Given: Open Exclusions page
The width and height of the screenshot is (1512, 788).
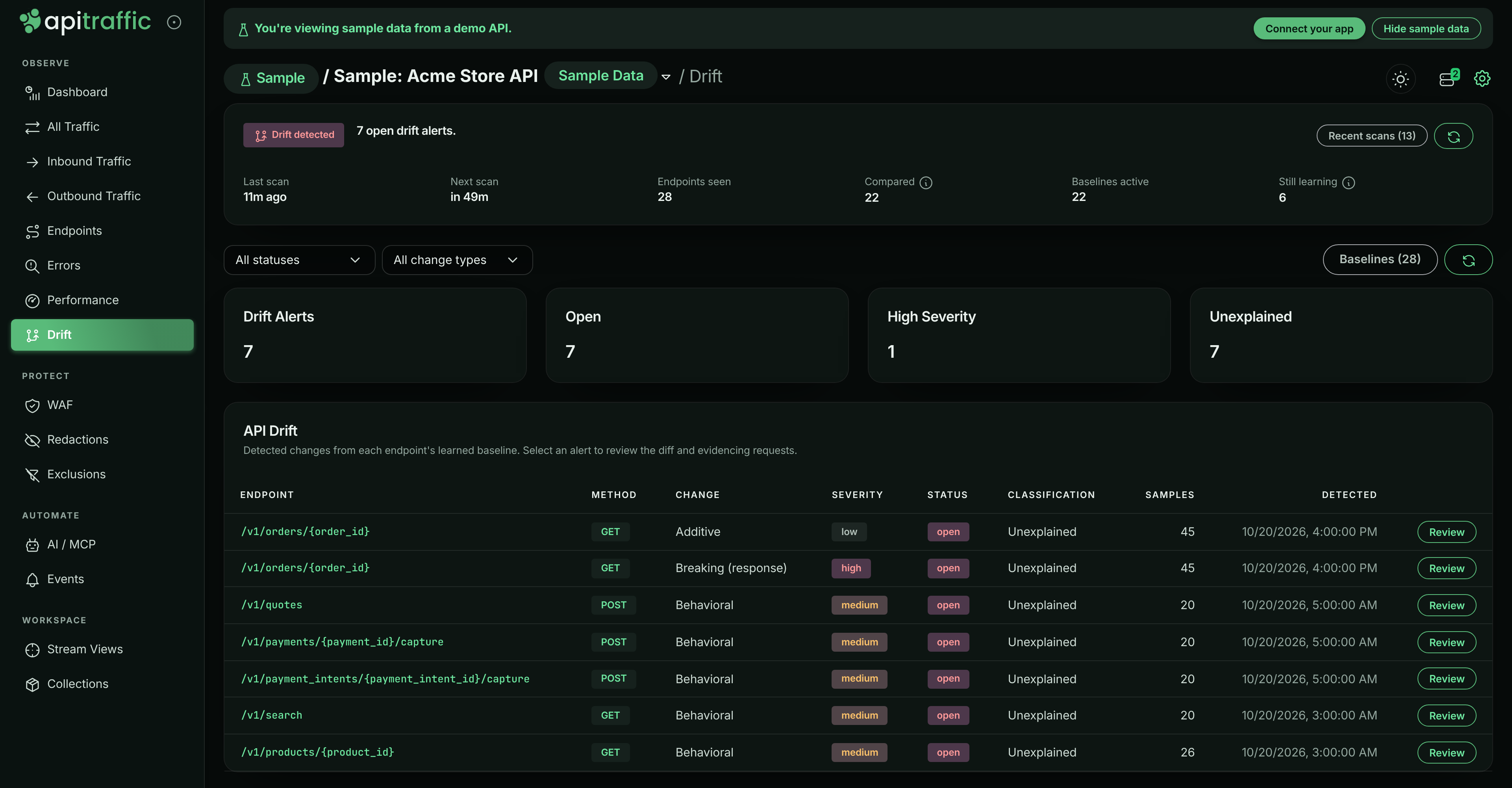Looking at the screenshot, I should coord(102,474).
